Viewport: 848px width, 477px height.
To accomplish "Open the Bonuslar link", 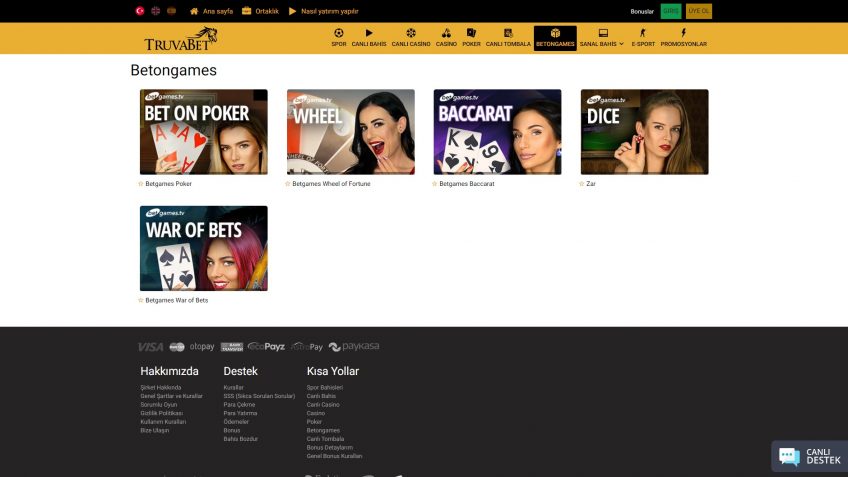I will pyautogui.click(x=642, y=11).
